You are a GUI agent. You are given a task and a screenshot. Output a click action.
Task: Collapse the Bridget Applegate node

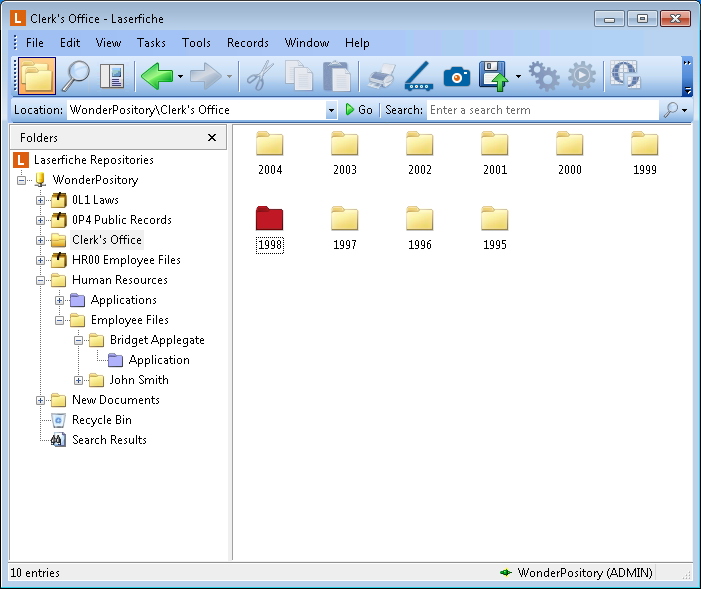78,340
